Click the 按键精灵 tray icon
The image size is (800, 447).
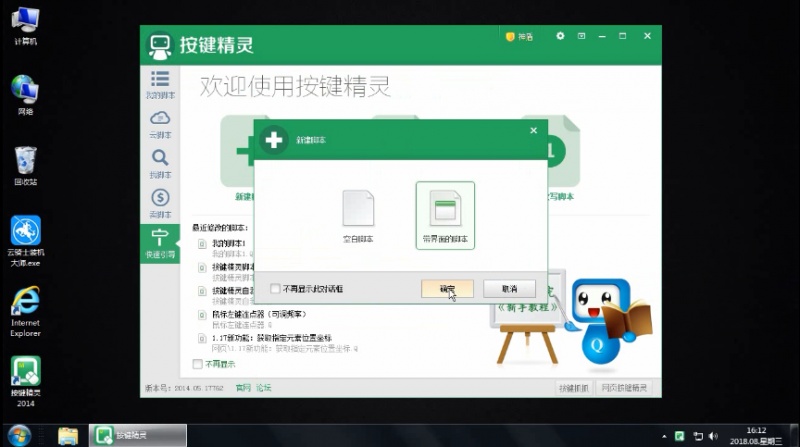(x=680, y=436)
